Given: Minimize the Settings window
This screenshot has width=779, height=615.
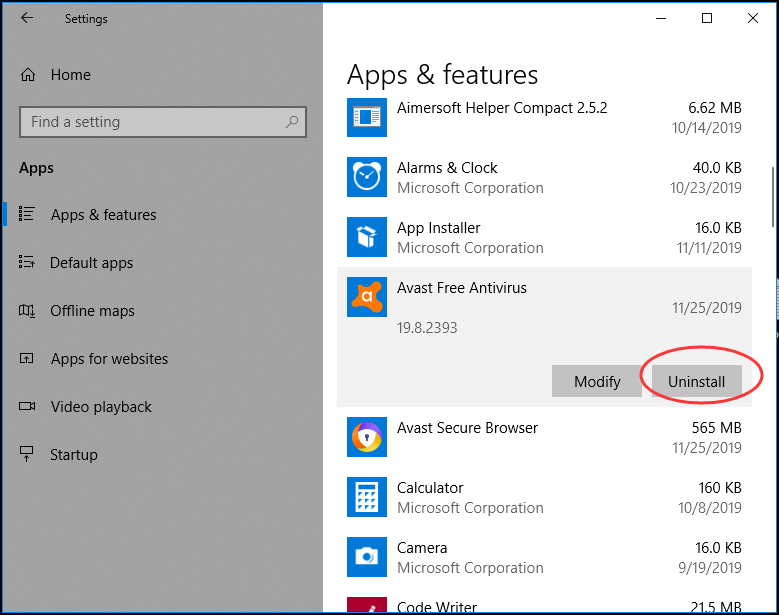Looking at the screenshot, I should click(661, 18).
